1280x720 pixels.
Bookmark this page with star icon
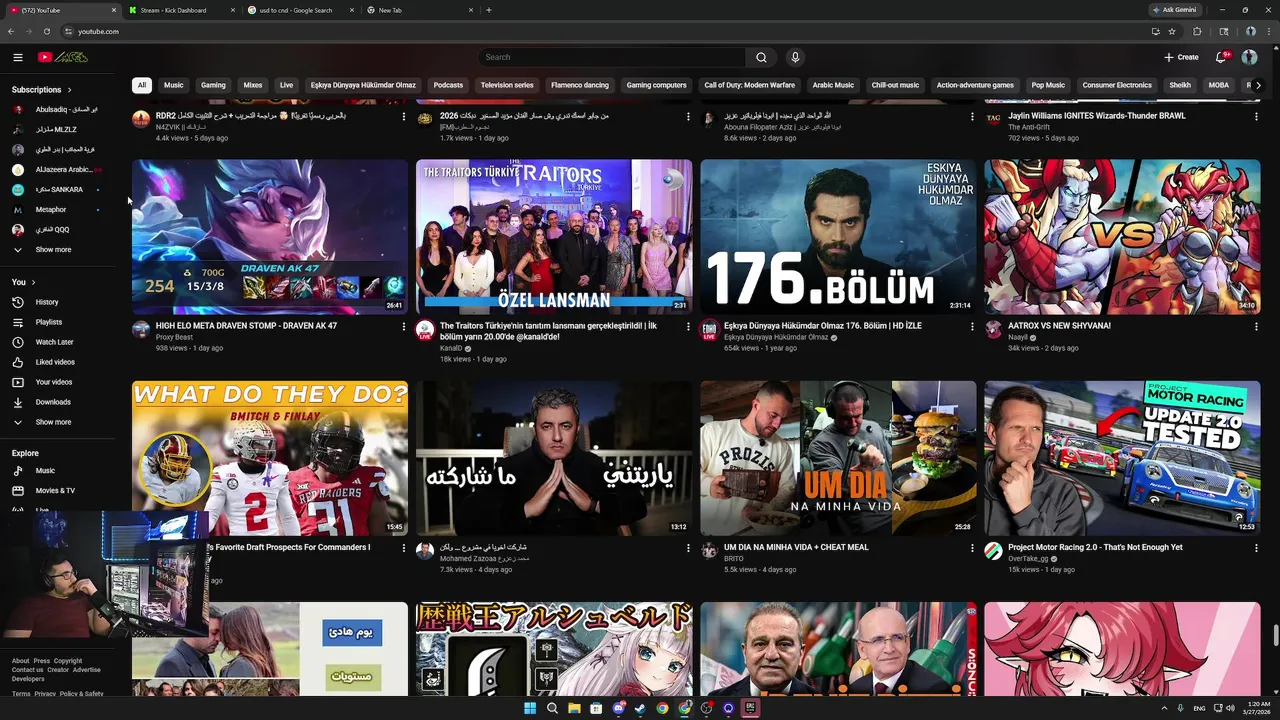(1172, 31)
